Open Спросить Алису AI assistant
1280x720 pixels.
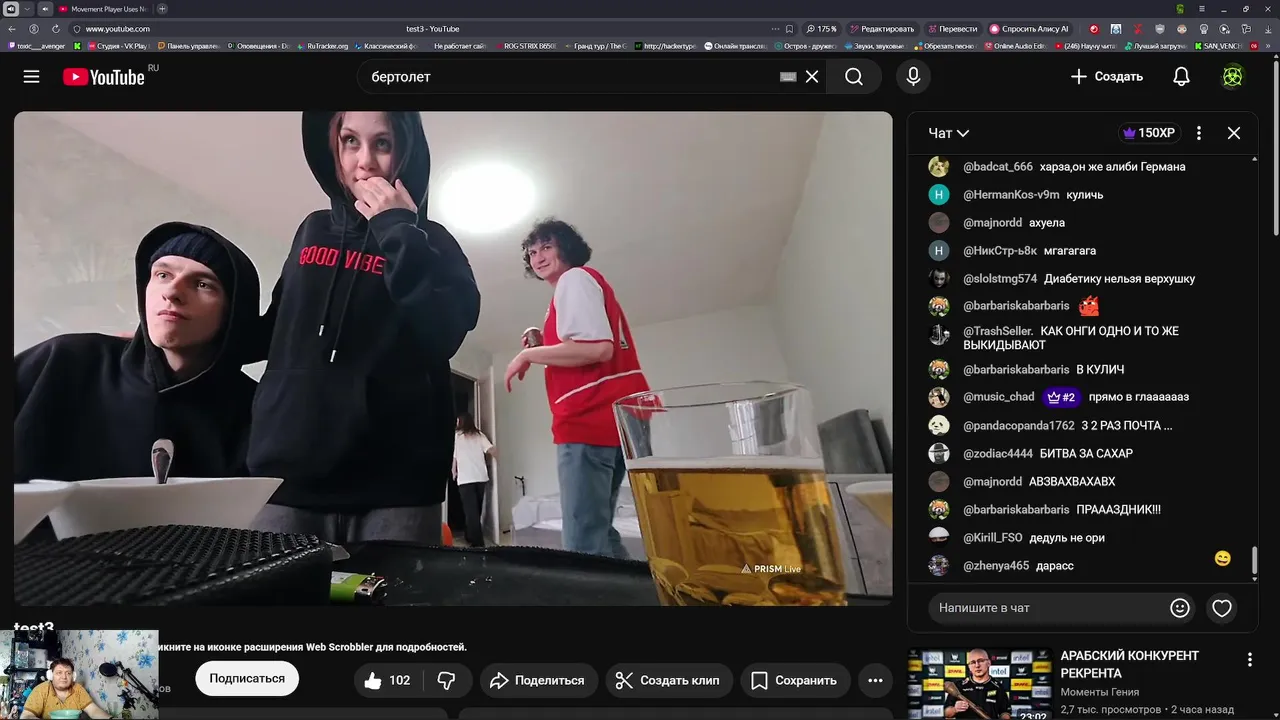(x=1029, y=29)
